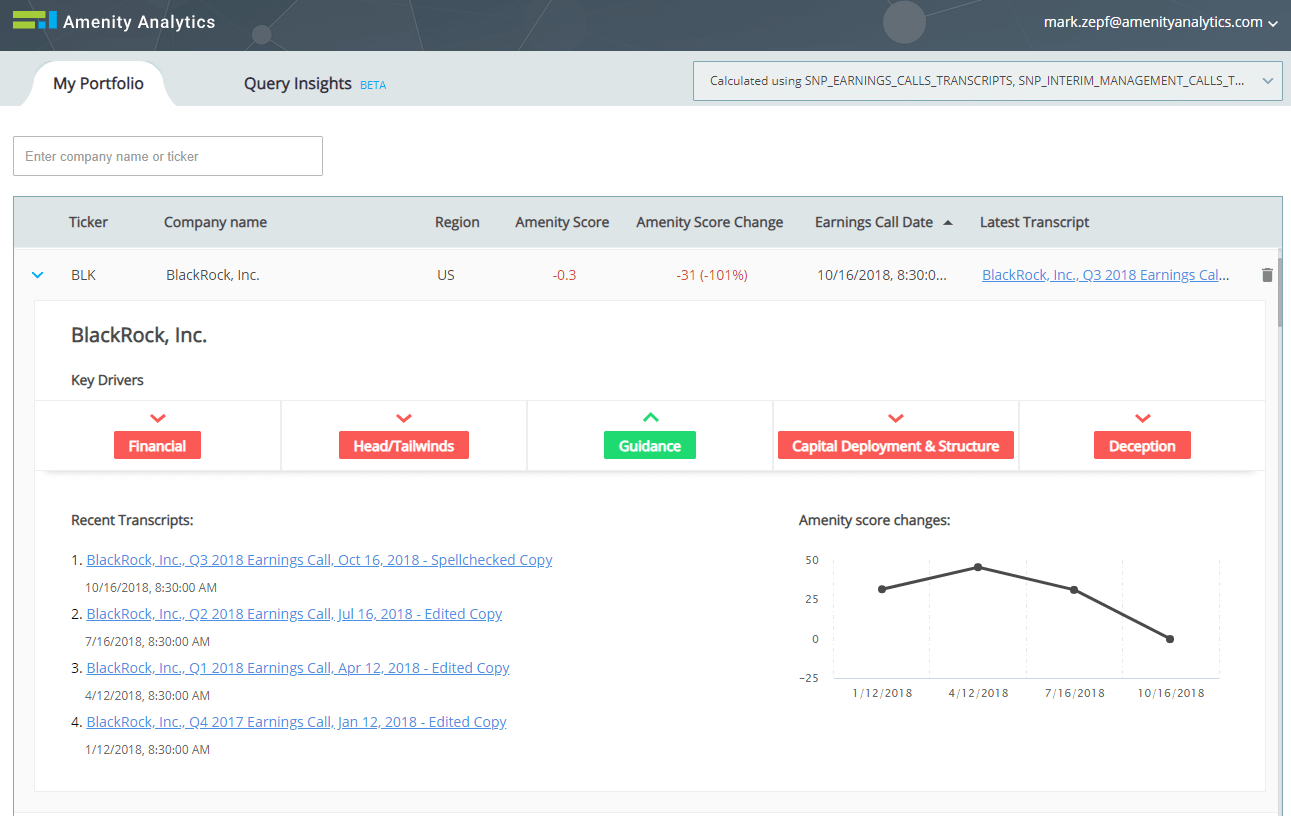Click the 10/16/2018 chart data point
Image resolution: width=1291 pixels, height=816 pixels.
(x=1170, y=639)
